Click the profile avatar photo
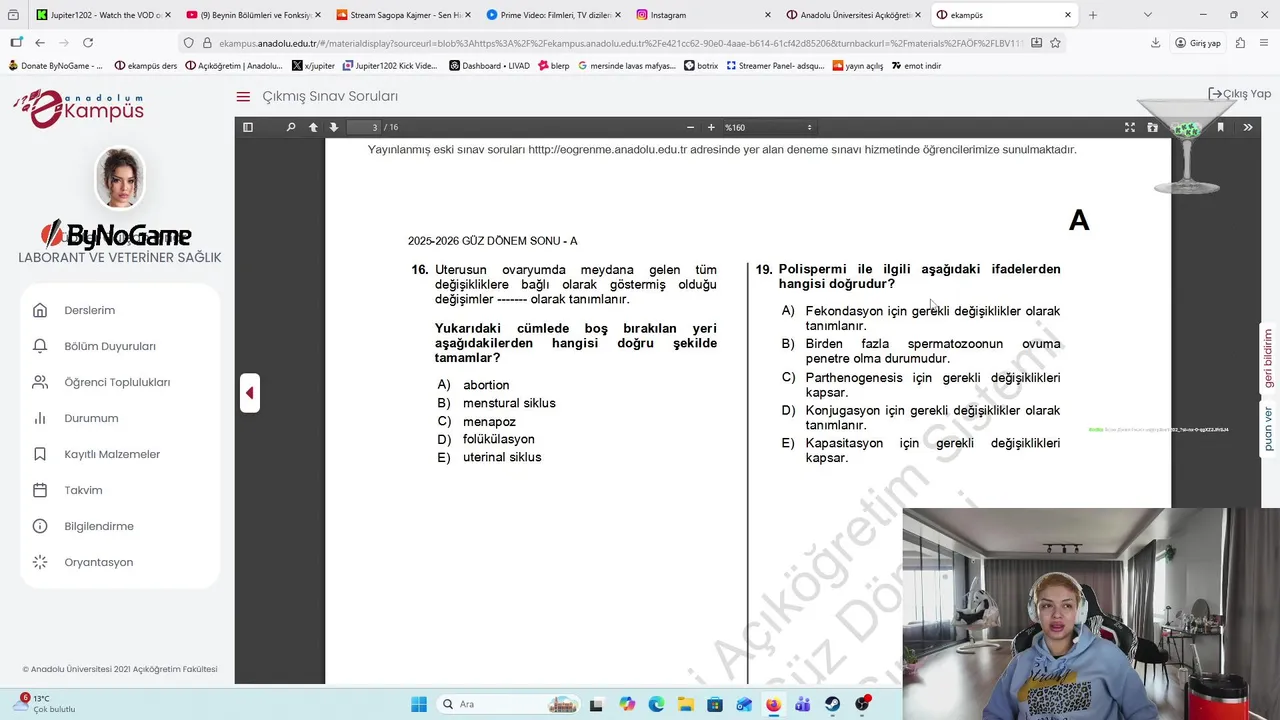Viewport: 1280px width, 720px height. tap(120, 178)
